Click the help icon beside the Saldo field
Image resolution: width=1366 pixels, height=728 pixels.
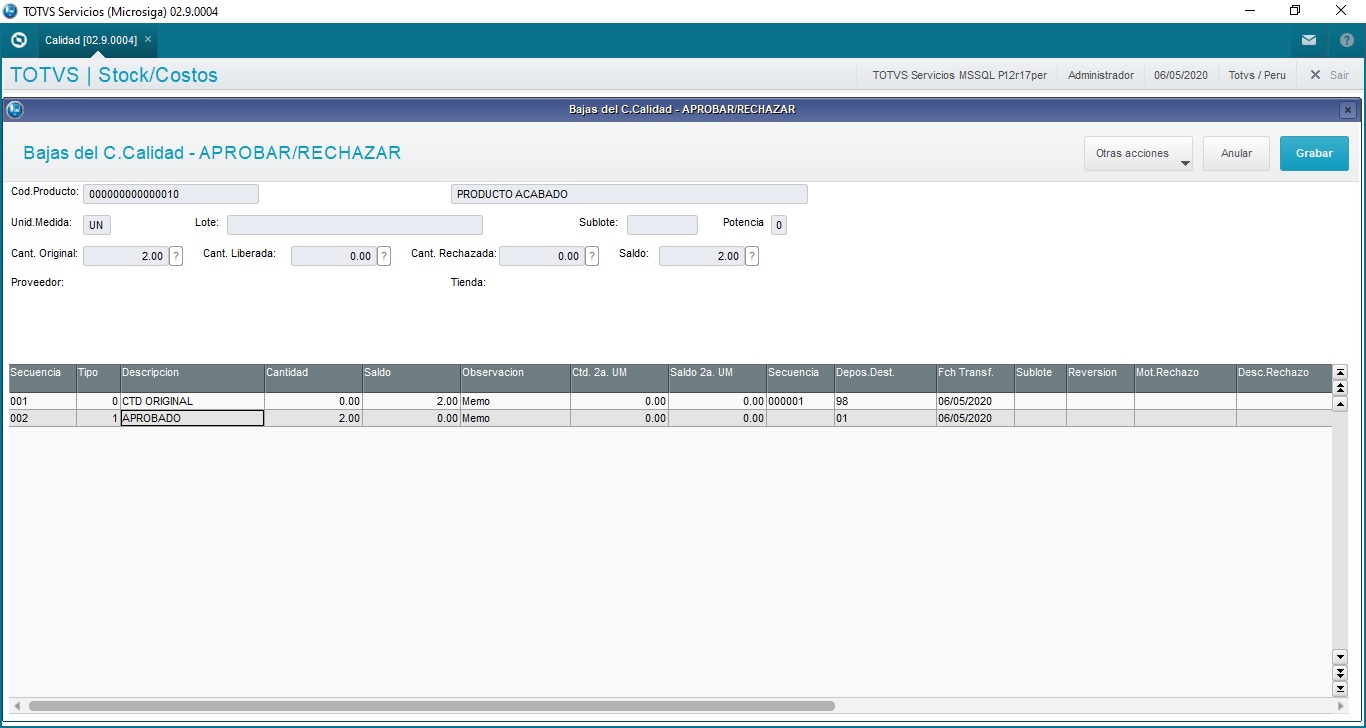752,256
